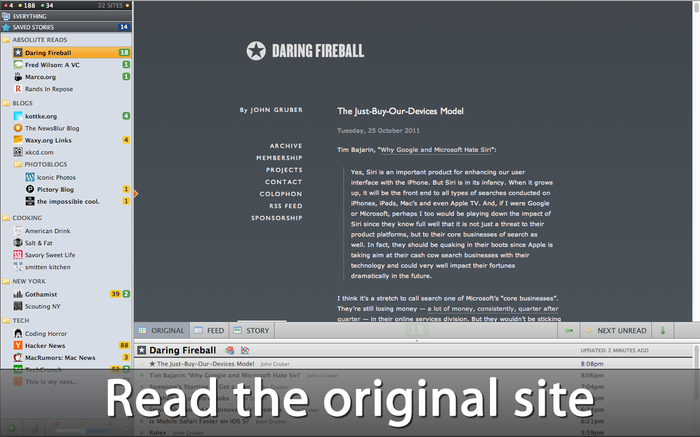The image size is (700, 437).
Task: Collapse the Photoblogs subfolder
Action: pos(18,165)
